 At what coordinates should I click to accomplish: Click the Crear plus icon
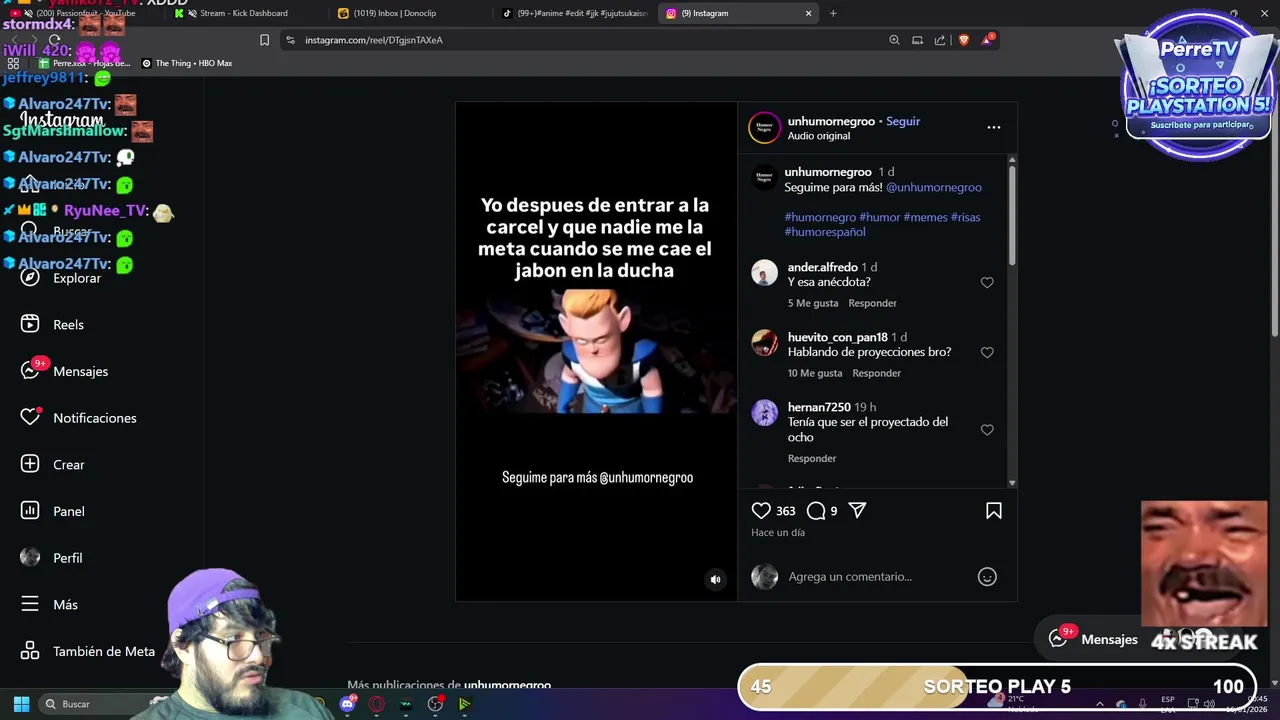point(30,464)
